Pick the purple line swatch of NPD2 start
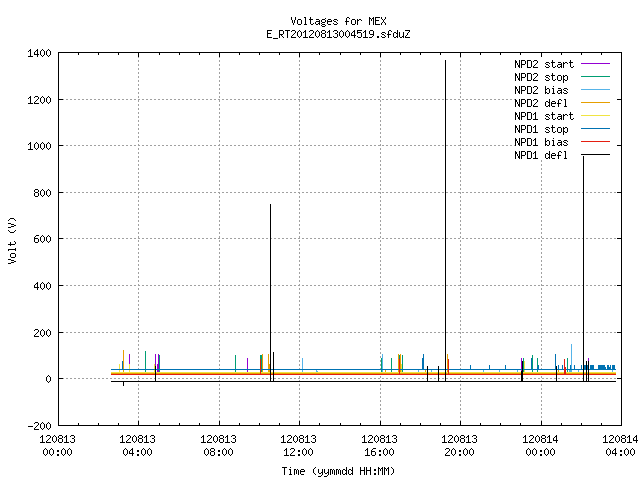This screenshot has width=640, height=480. [596, 64]
